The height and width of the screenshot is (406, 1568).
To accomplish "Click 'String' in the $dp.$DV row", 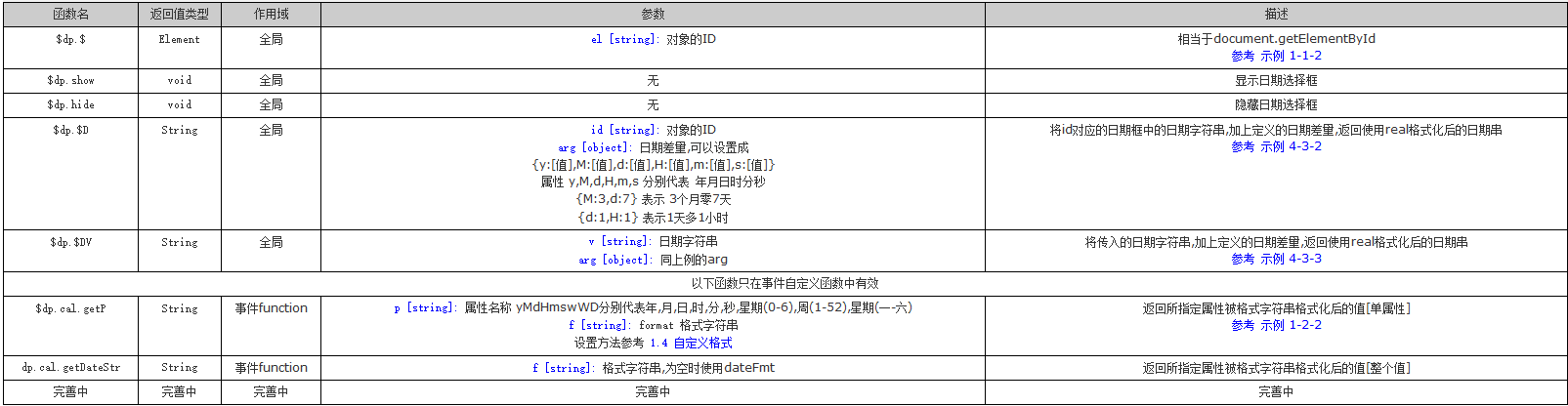I will [180, 242].
